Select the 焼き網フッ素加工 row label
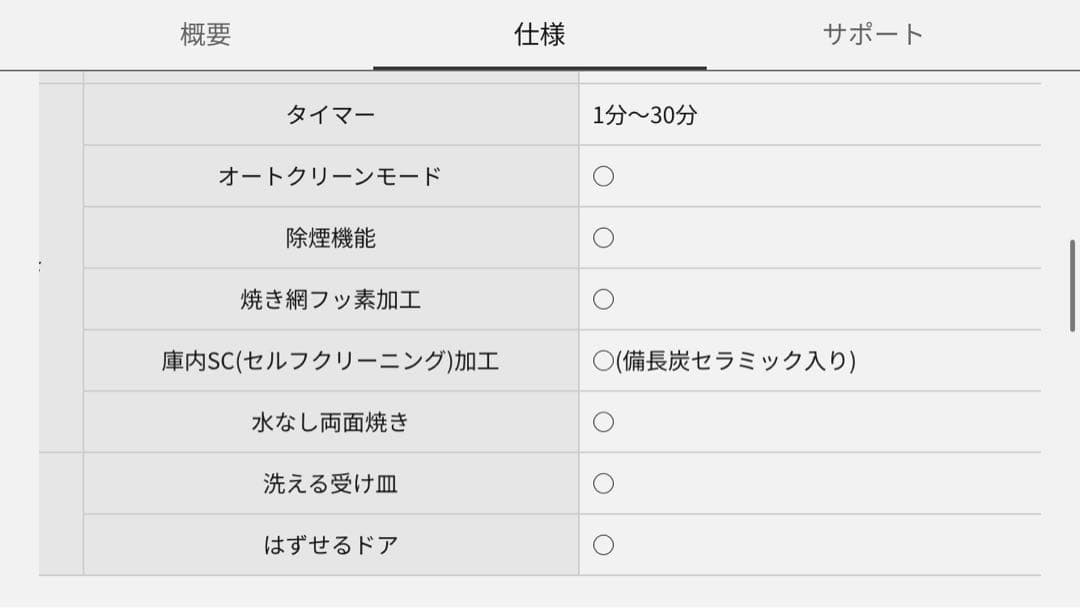This screenshot has height=608, width=1080. 330,298
